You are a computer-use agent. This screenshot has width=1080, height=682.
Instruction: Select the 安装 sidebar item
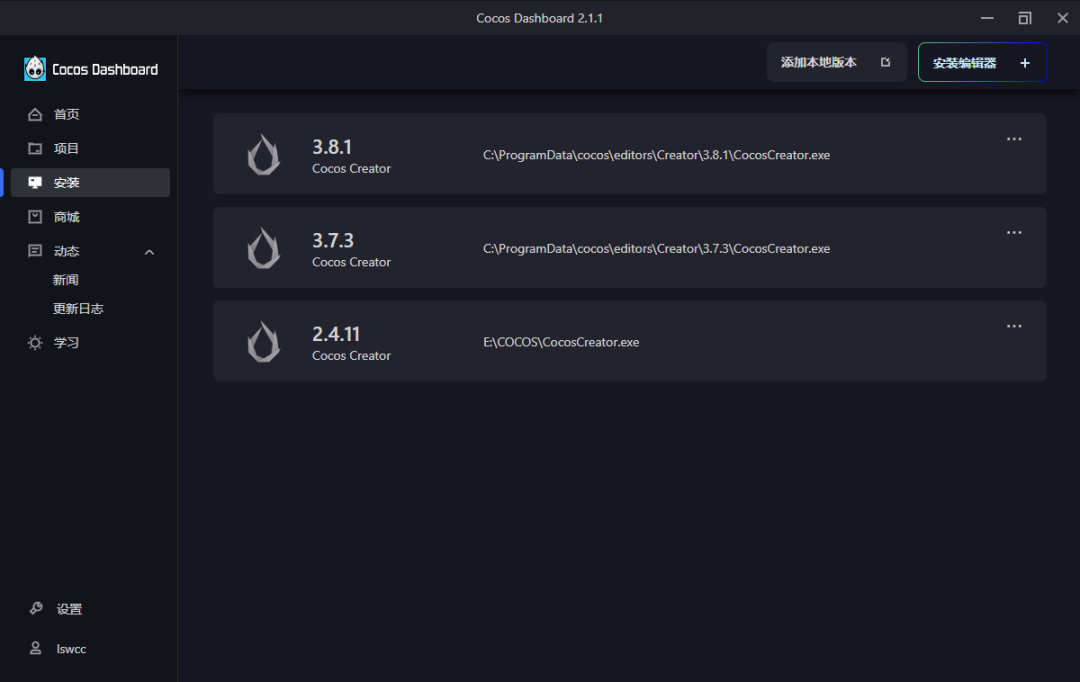[90, 183]
